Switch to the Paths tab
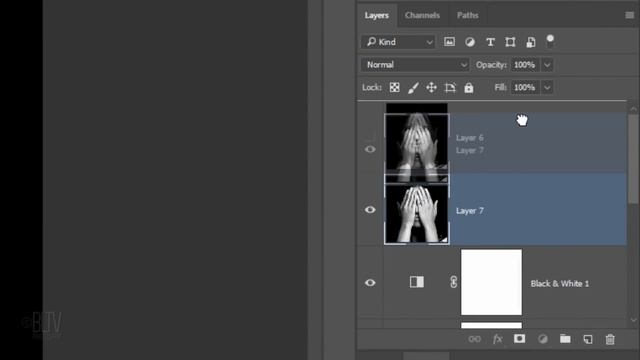640x360 pixels. coord(467,16)
